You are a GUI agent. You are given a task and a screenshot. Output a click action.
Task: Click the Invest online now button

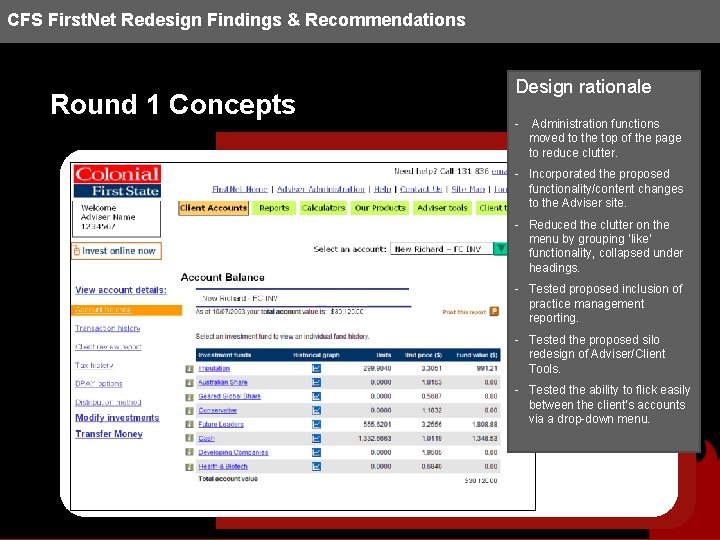click(117, 251)
